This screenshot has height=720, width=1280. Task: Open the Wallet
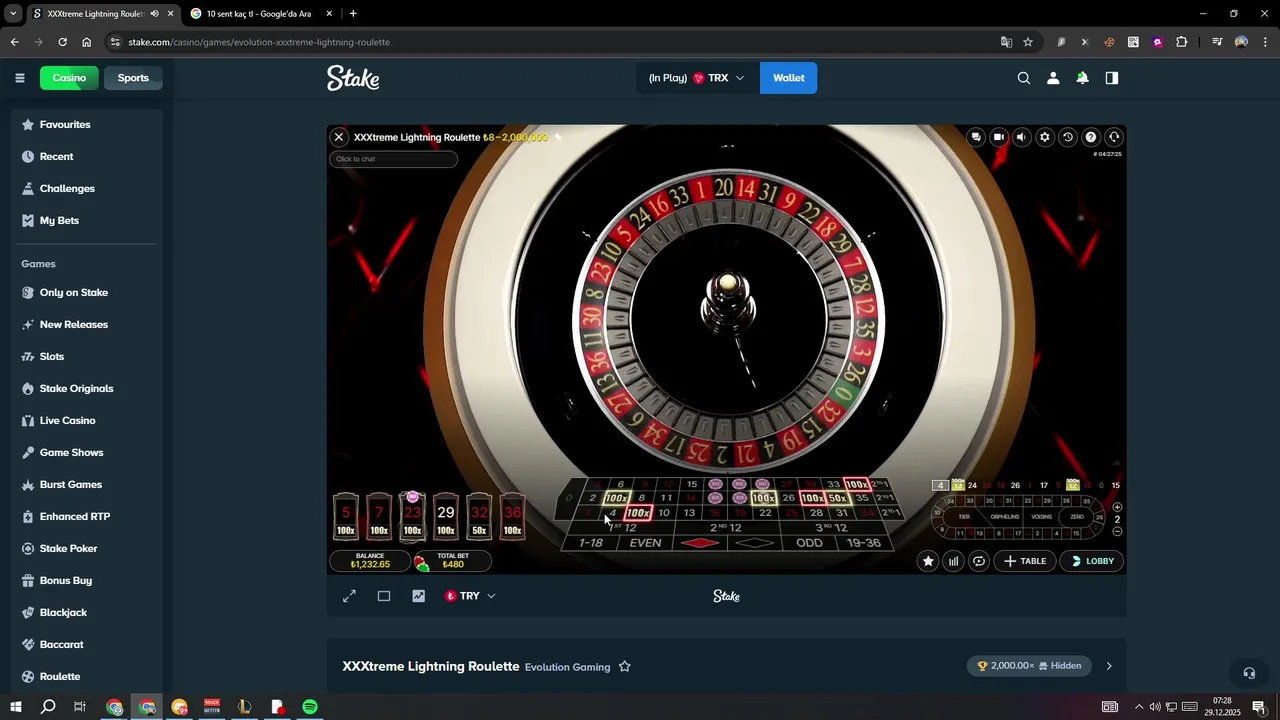[788, 78]
